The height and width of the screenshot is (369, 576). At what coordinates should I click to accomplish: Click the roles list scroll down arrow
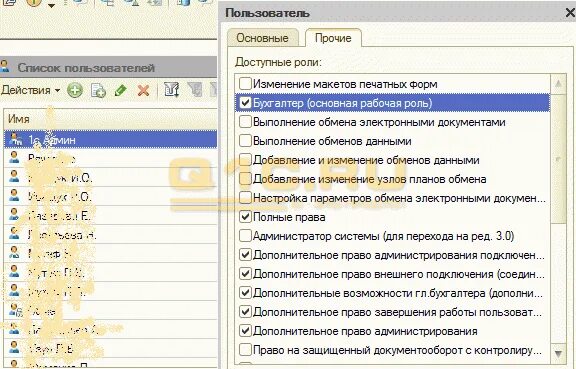[558, 354]
